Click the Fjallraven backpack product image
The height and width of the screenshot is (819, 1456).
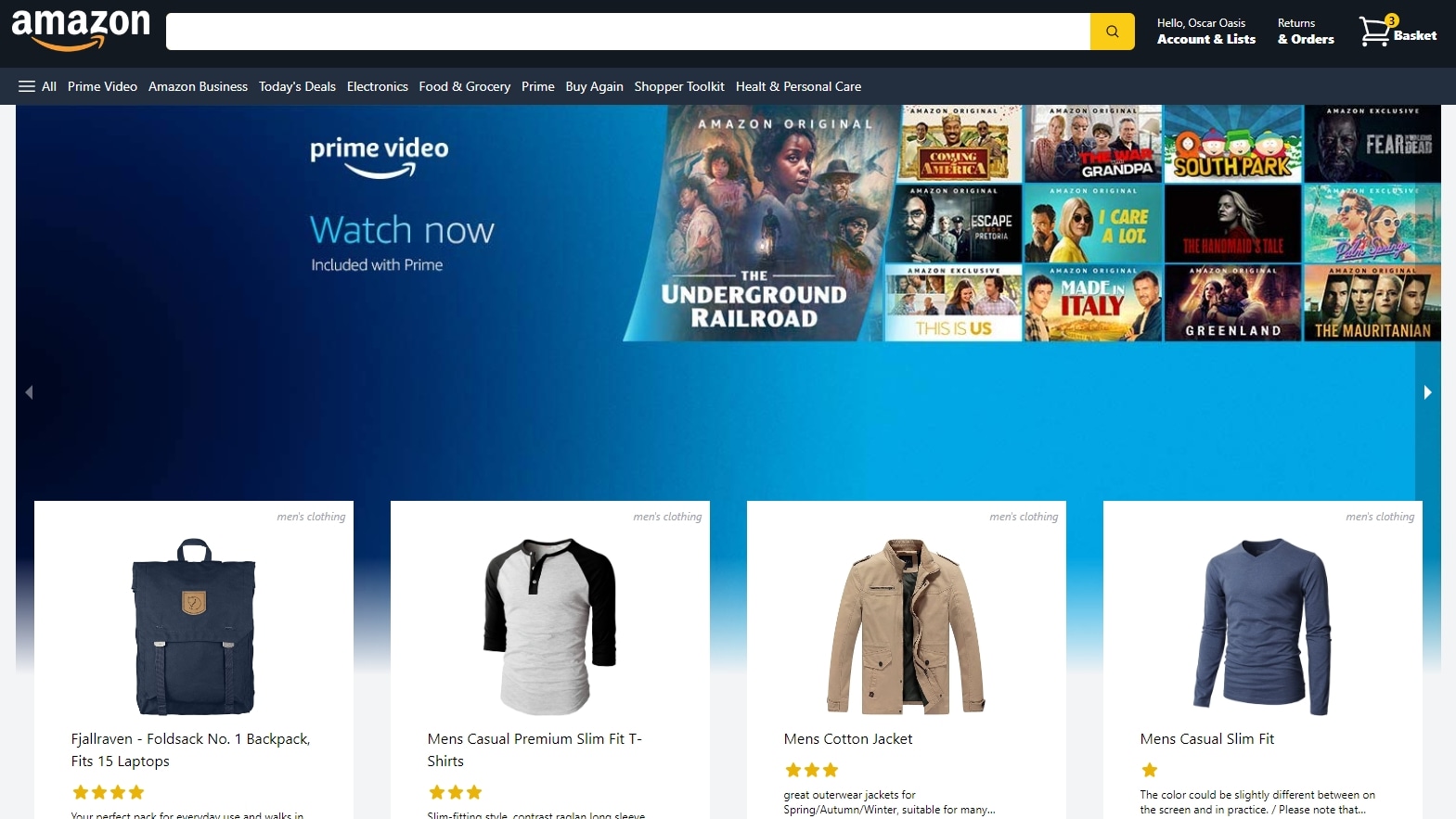(194, 626)
